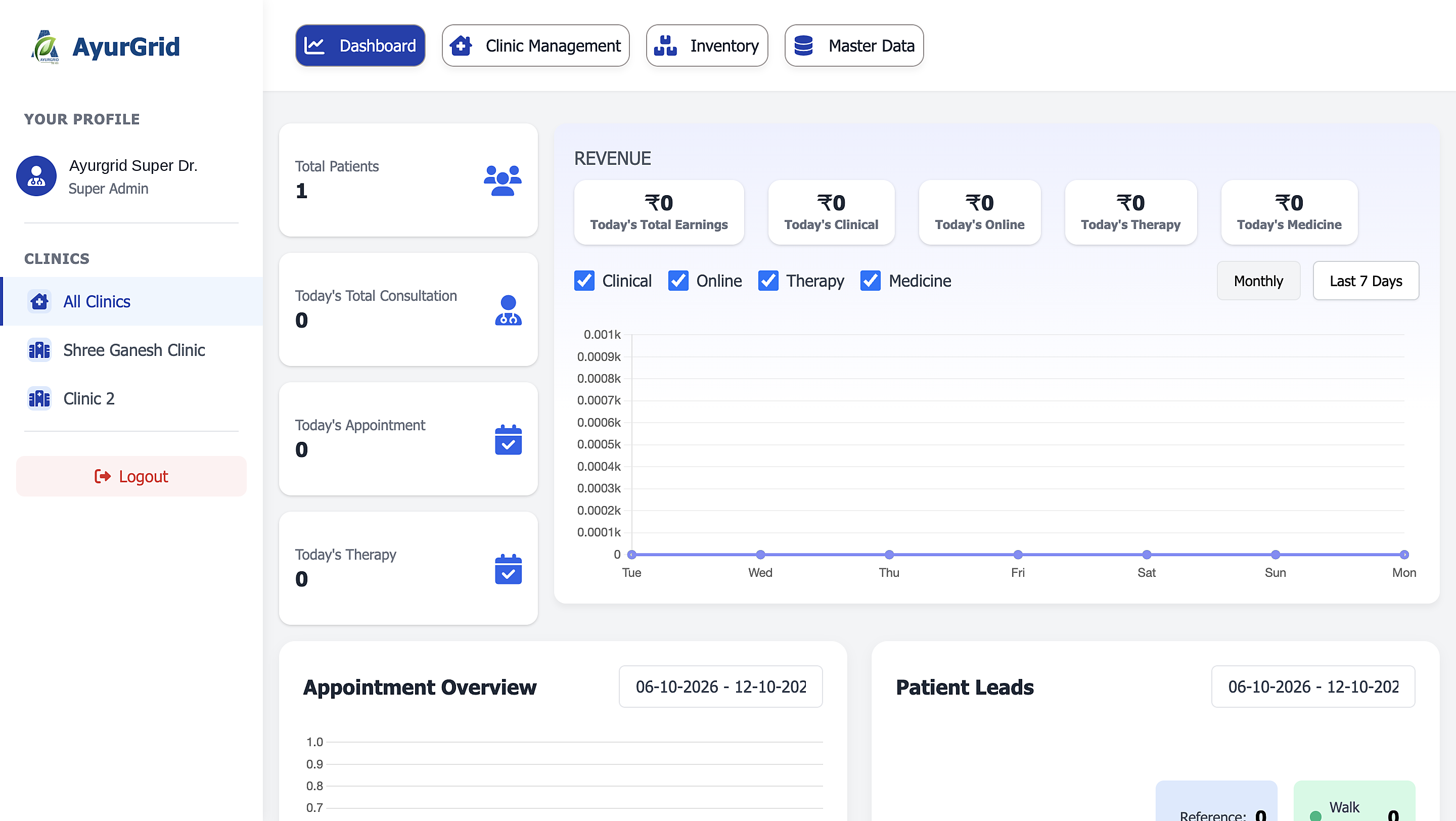Image resolution: width=1456 pixels, height=821 pixels.
Task: Uncheck the Clinical revenue checkbox
Action: [x=584, y=280]
